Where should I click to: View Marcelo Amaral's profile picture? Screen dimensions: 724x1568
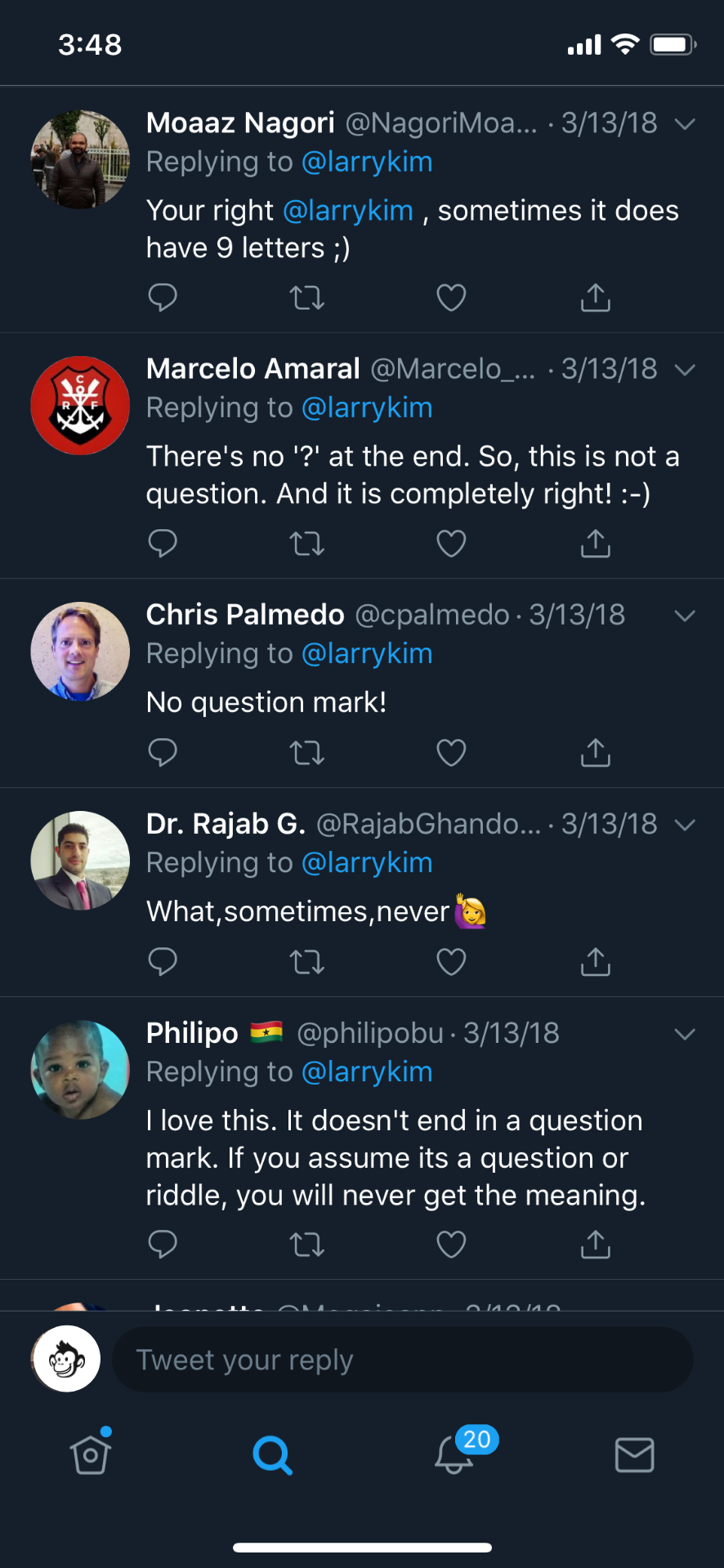80,406
